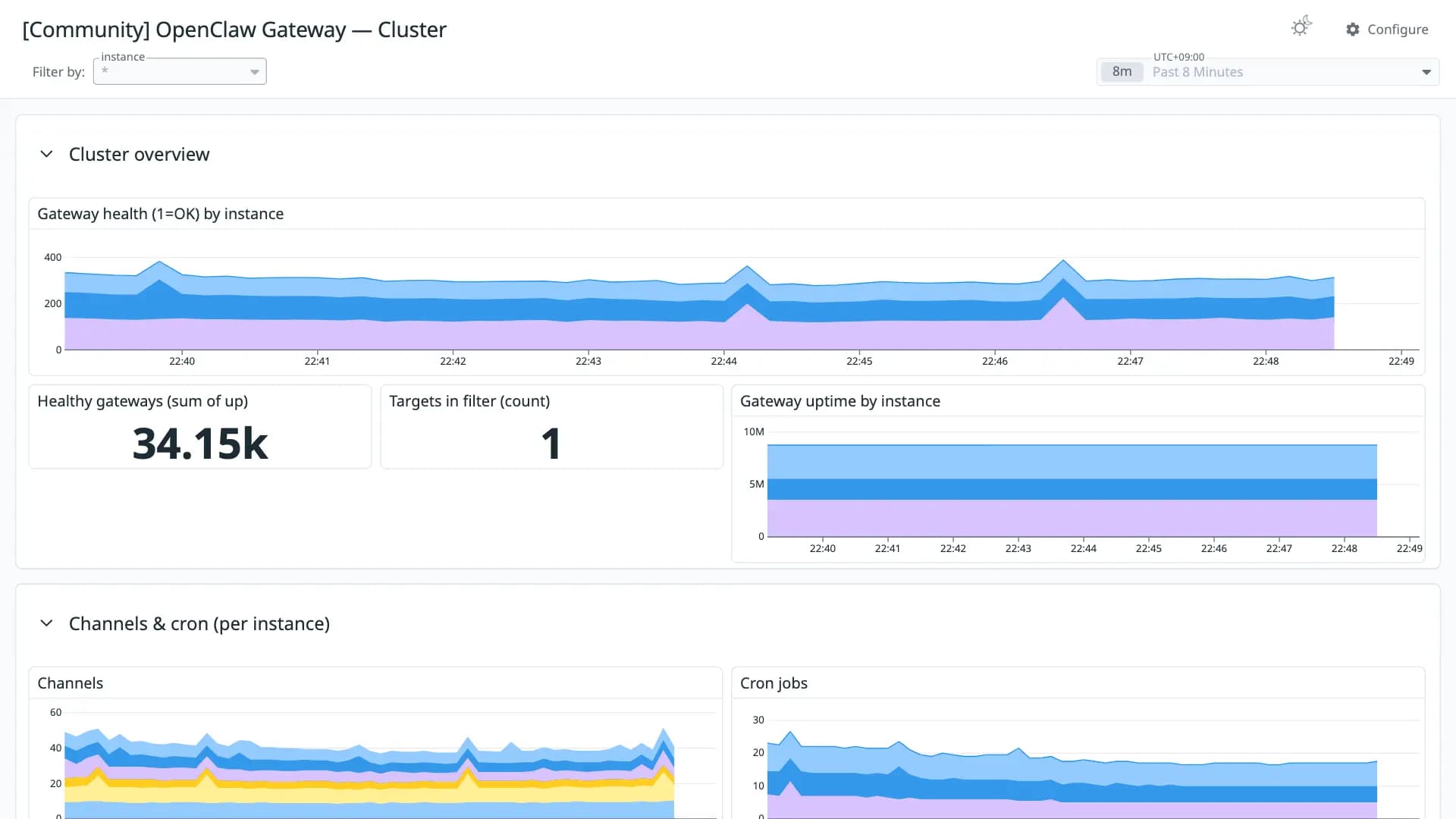Click the Cluster overview heading
This screenshot has height=819, width=1456.
(x=139, y=154)
